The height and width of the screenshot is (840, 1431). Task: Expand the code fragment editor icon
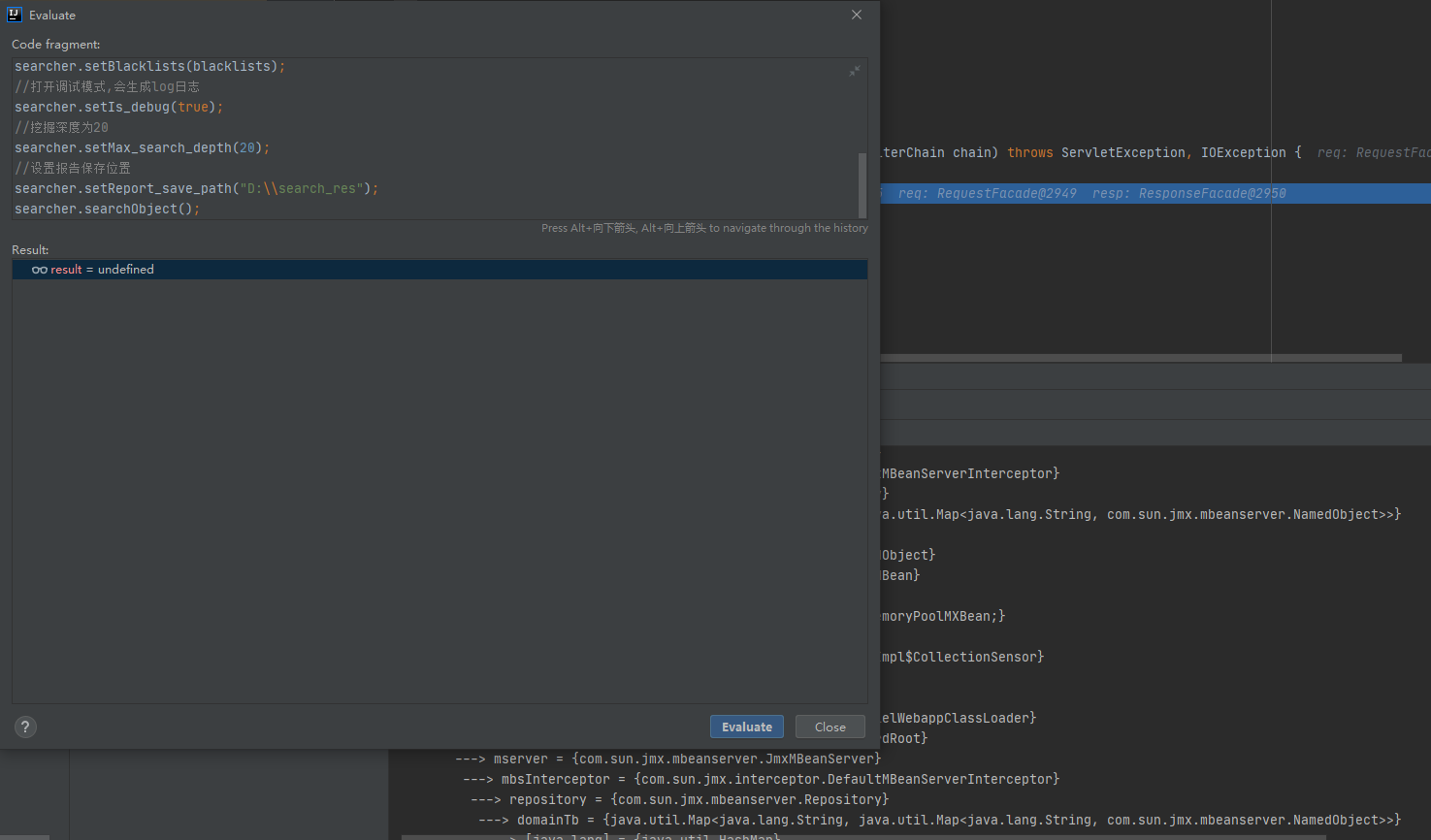[854, 71]
